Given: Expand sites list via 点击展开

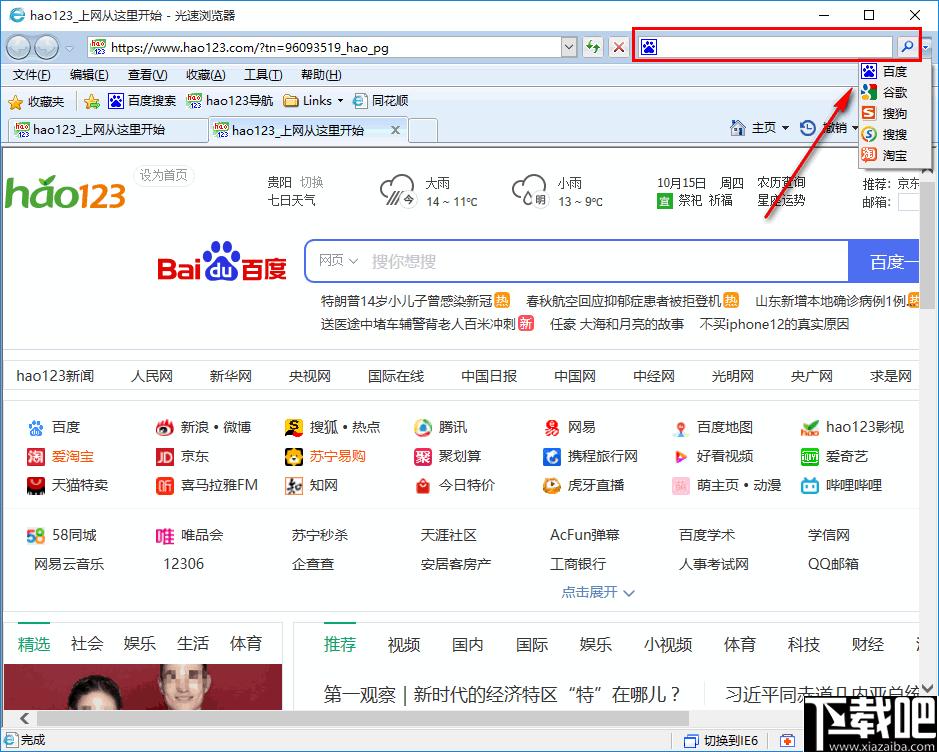Looking at the screenshot, I should point(598,592).
